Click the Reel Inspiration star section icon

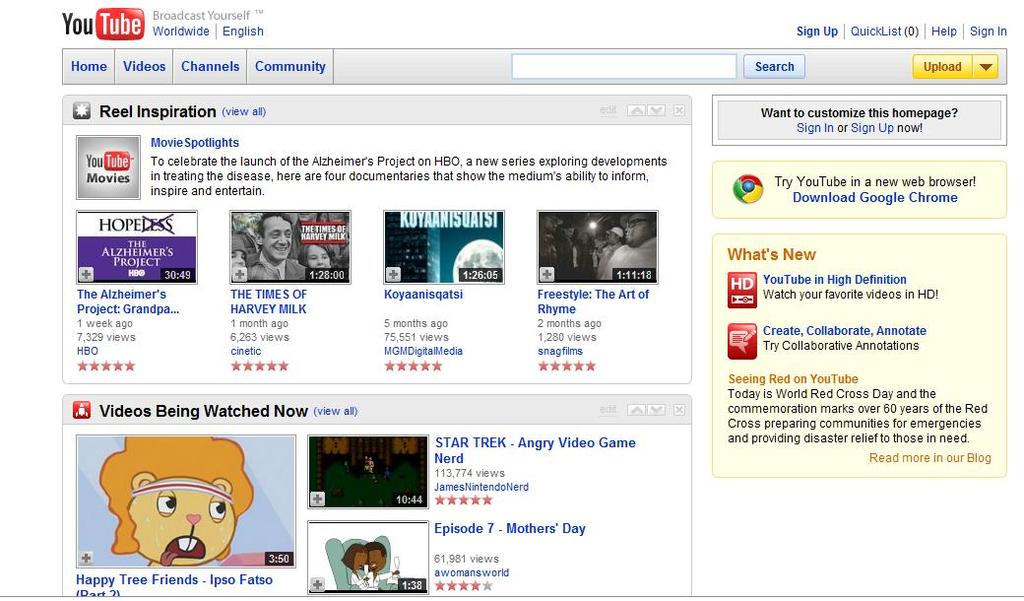(82, 111)
